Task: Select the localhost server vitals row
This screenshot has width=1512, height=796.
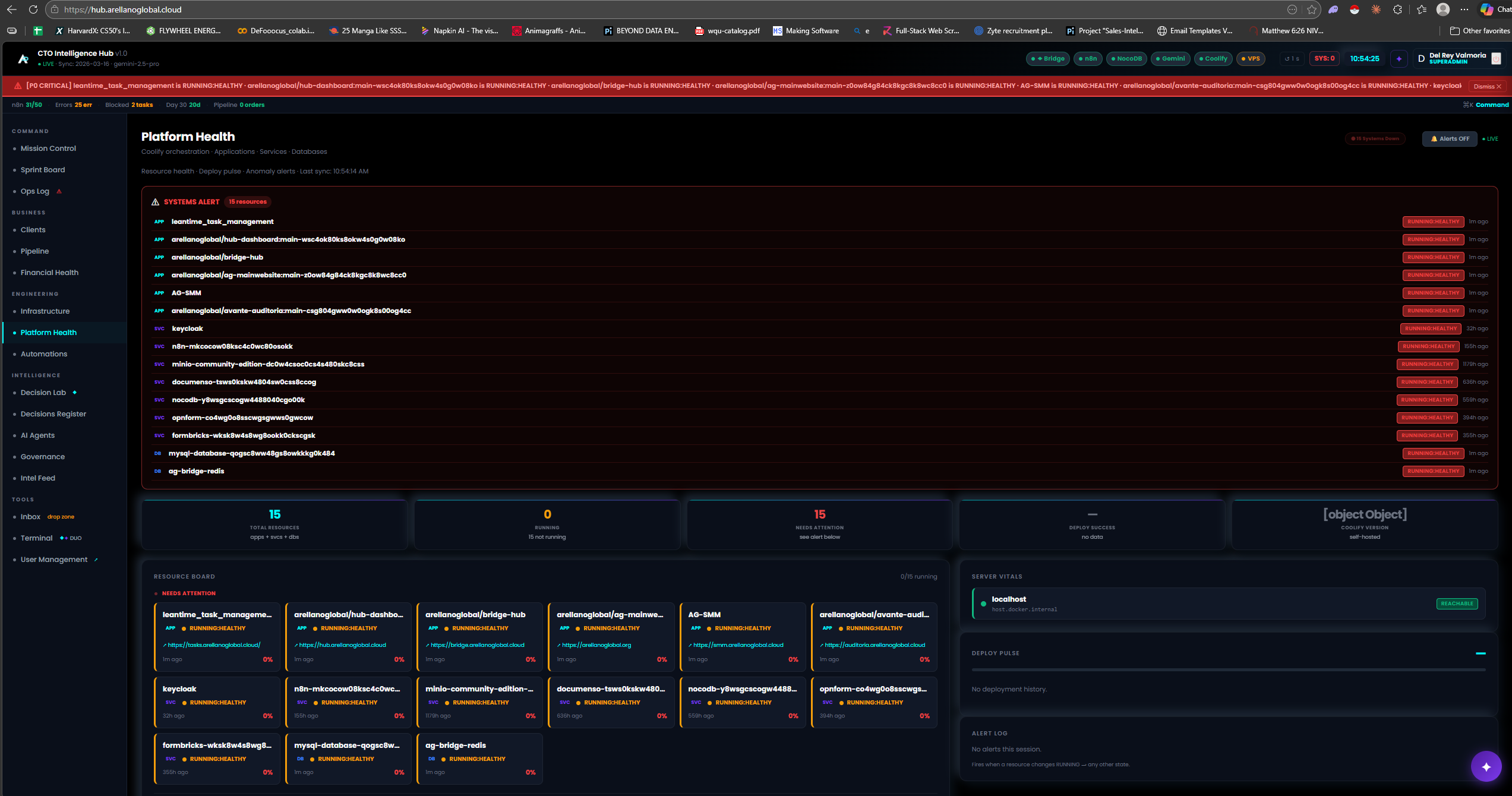Action: tap(1229, 604)
